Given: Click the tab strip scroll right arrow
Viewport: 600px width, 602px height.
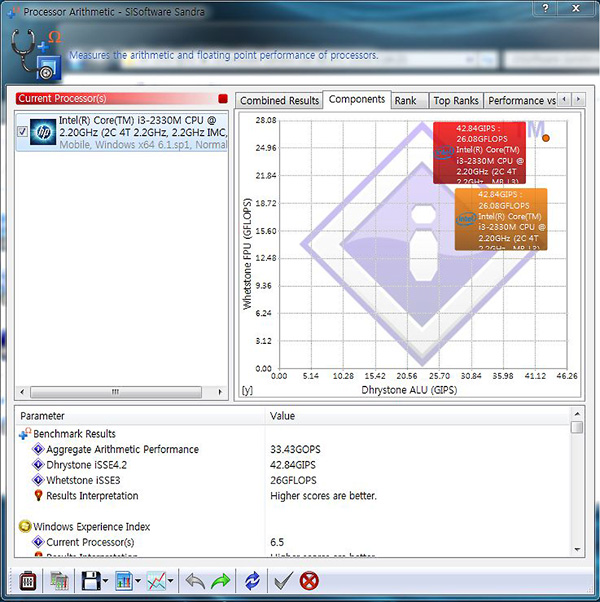Looking at the screenshot, I should point(579,99).
